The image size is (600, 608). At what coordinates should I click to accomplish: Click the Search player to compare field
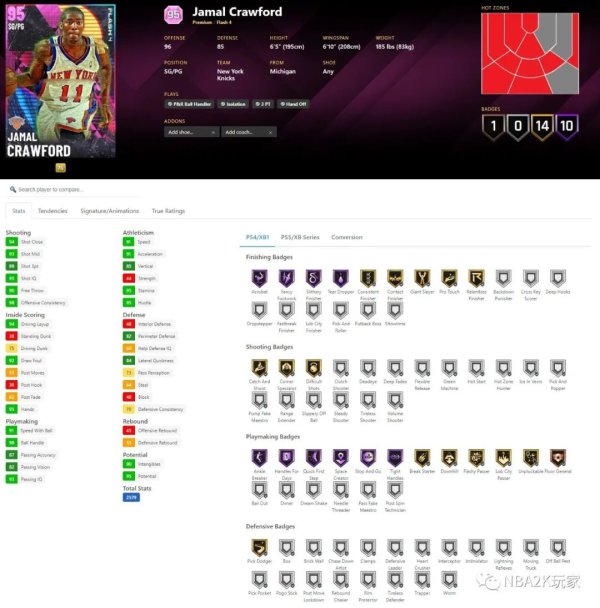coord(74,190)
